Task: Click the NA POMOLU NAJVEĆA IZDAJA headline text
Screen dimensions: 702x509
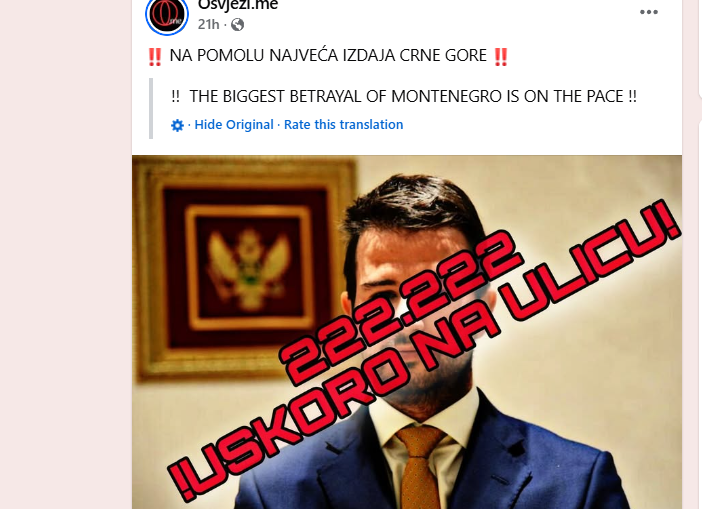Action: 328,56
